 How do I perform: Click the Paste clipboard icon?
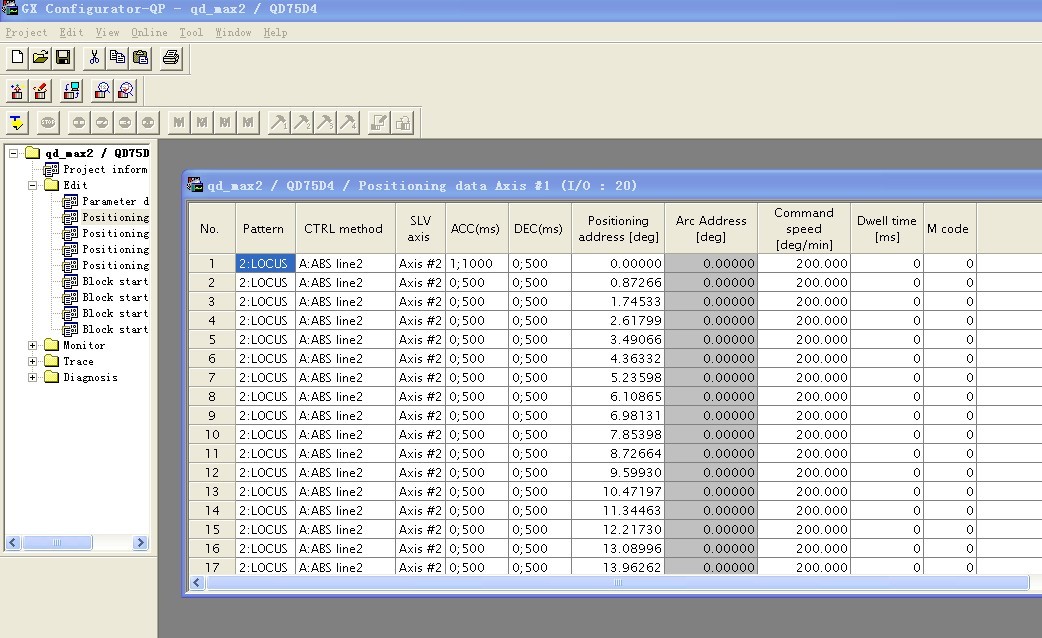(140, 58)
